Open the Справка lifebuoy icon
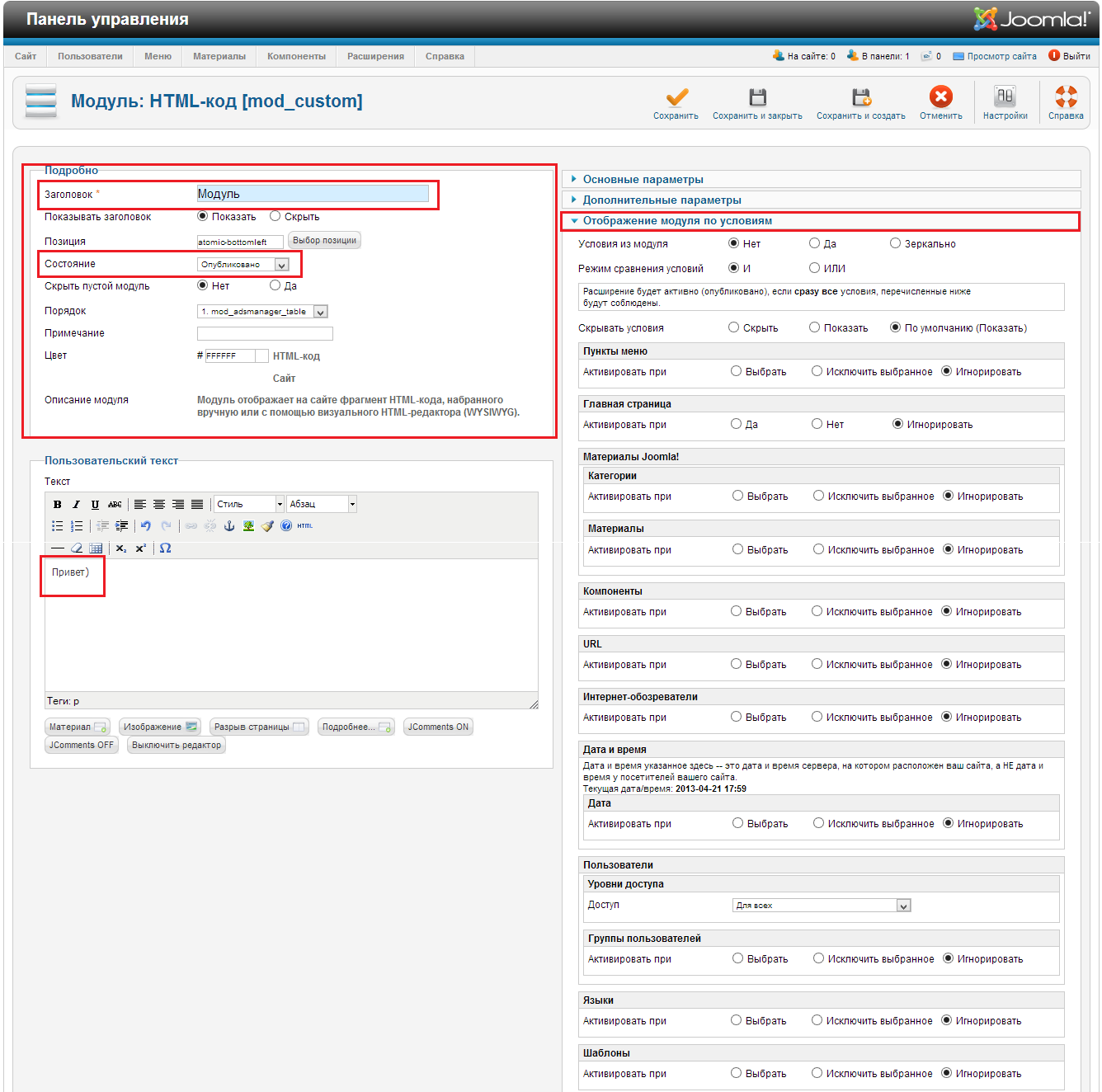 tap(1066, 96)
